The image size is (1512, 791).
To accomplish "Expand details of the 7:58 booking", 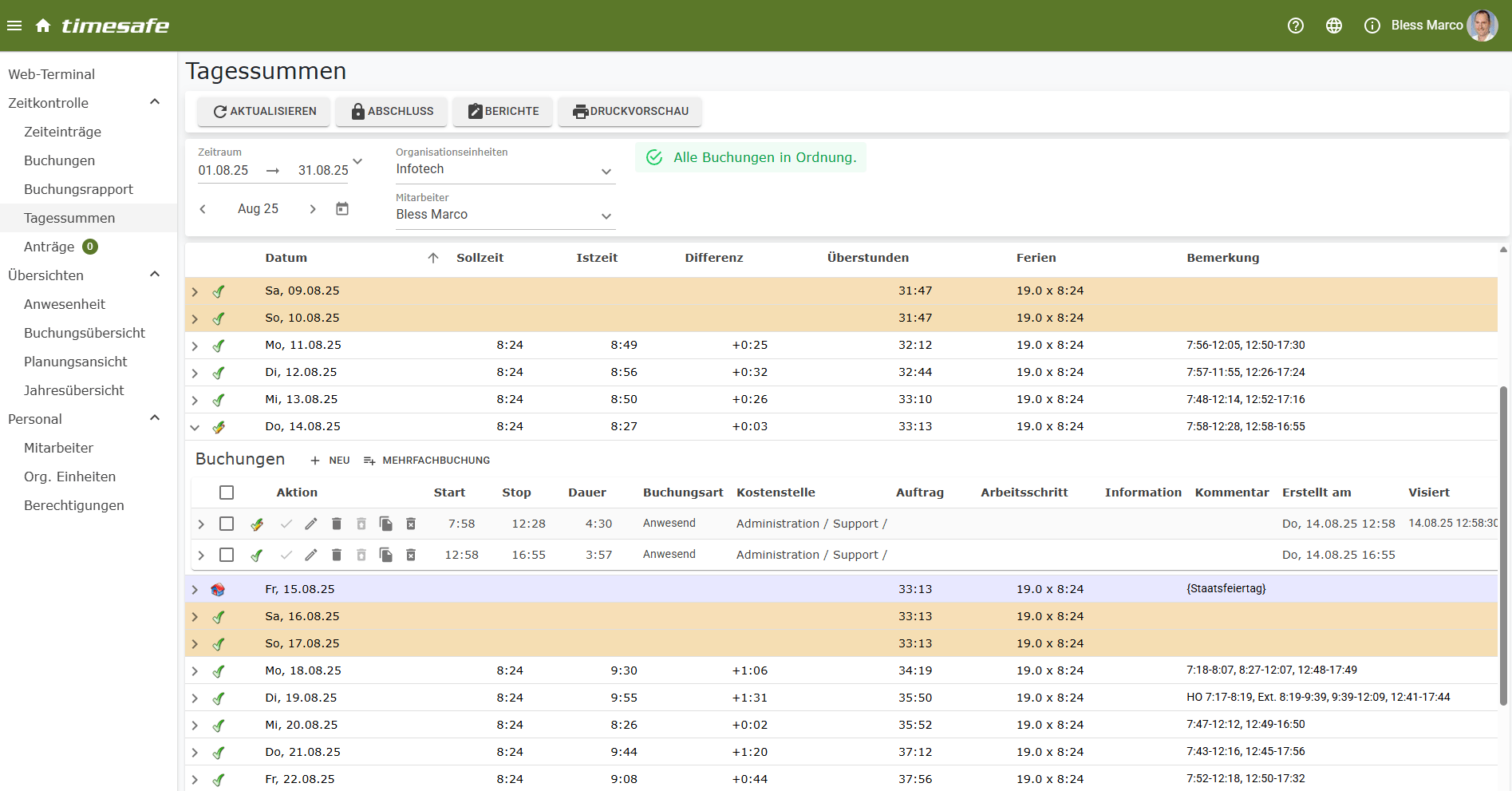I will pos(201,524).
